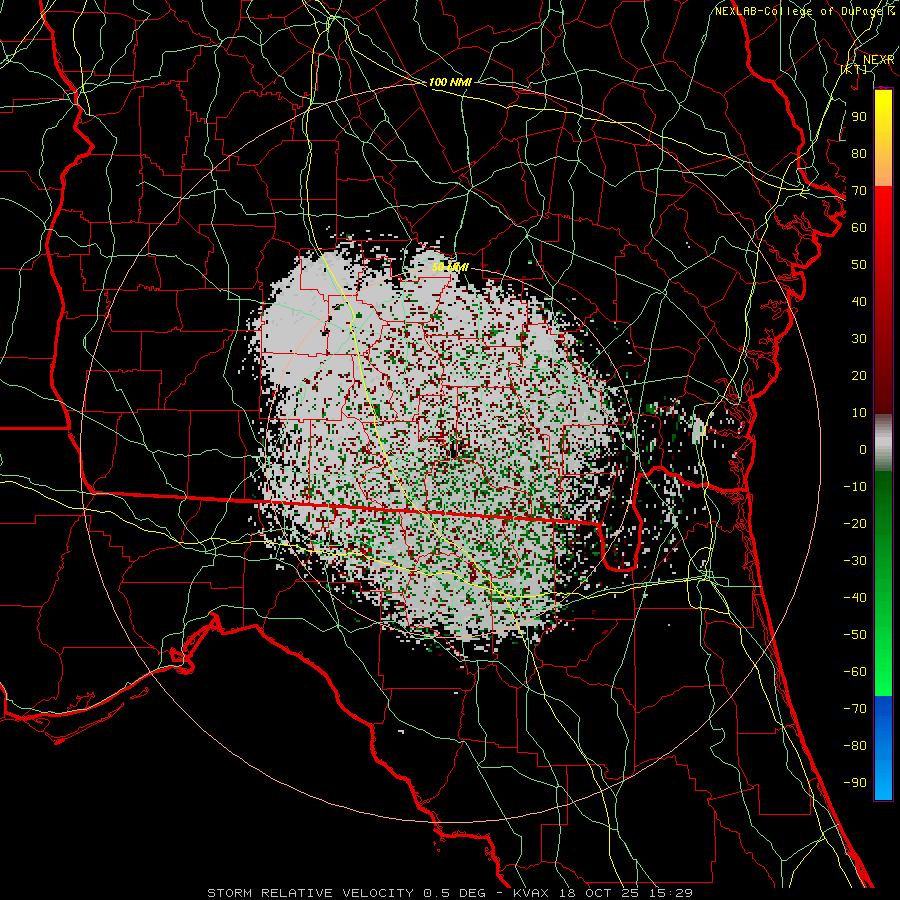Click the -70 knot scale value
The image size is (900, 900).
855,709
